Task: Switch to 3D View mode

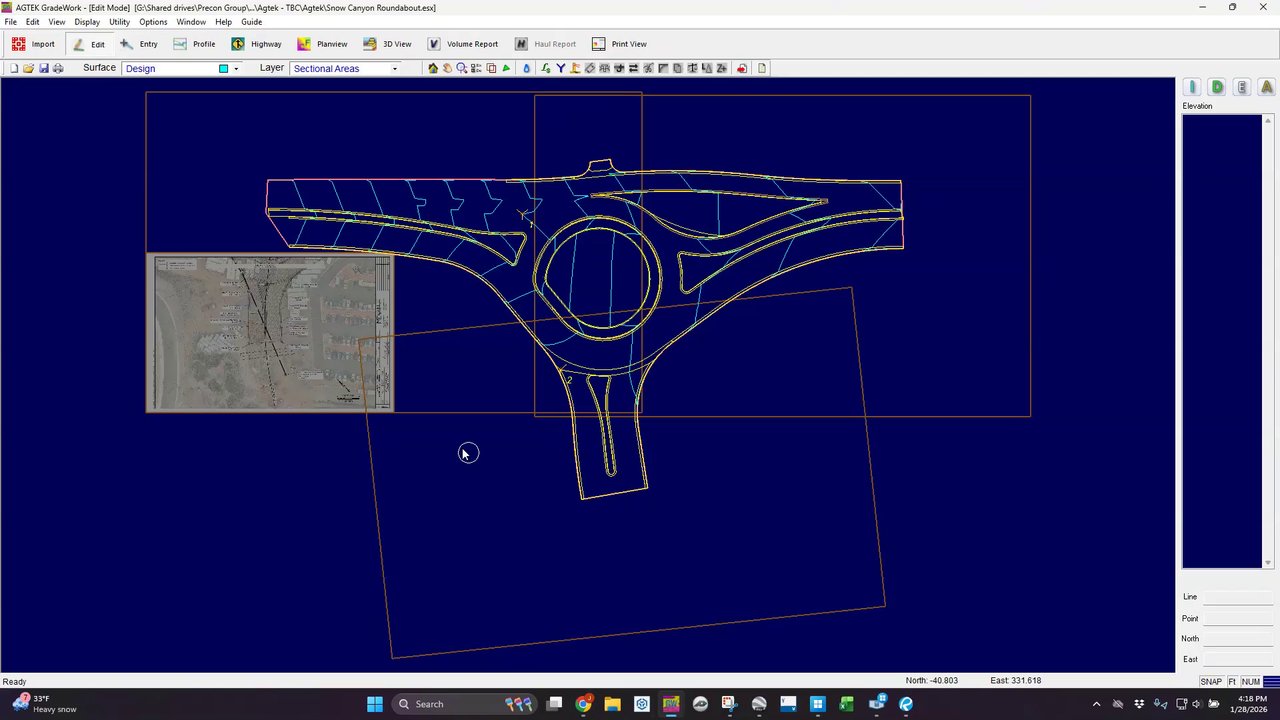Action: pos(387,44)
